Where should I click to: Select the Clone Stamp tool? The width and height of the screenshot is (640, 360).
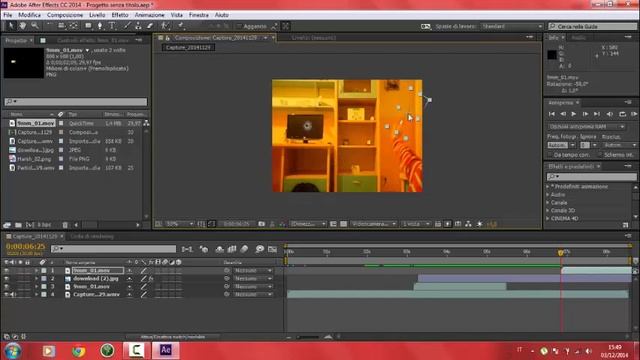click(x=138, y=26)
